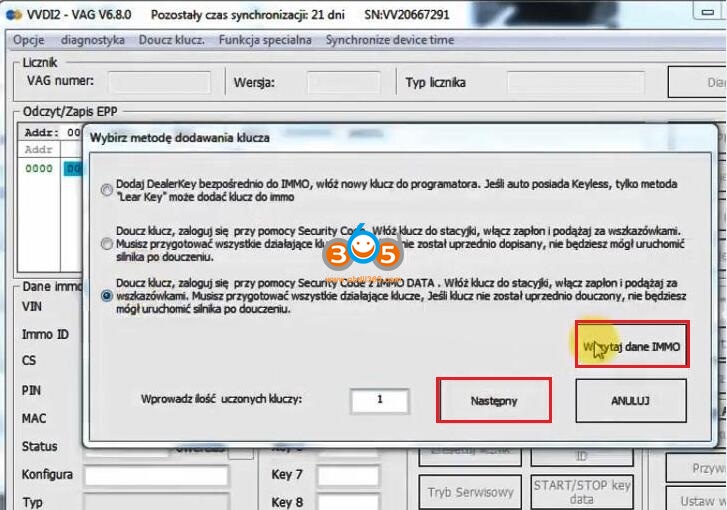Click the VVDI2 application icon in title bar
The height and width of the screenshot is (510, 727).
[x=13, y=15]
